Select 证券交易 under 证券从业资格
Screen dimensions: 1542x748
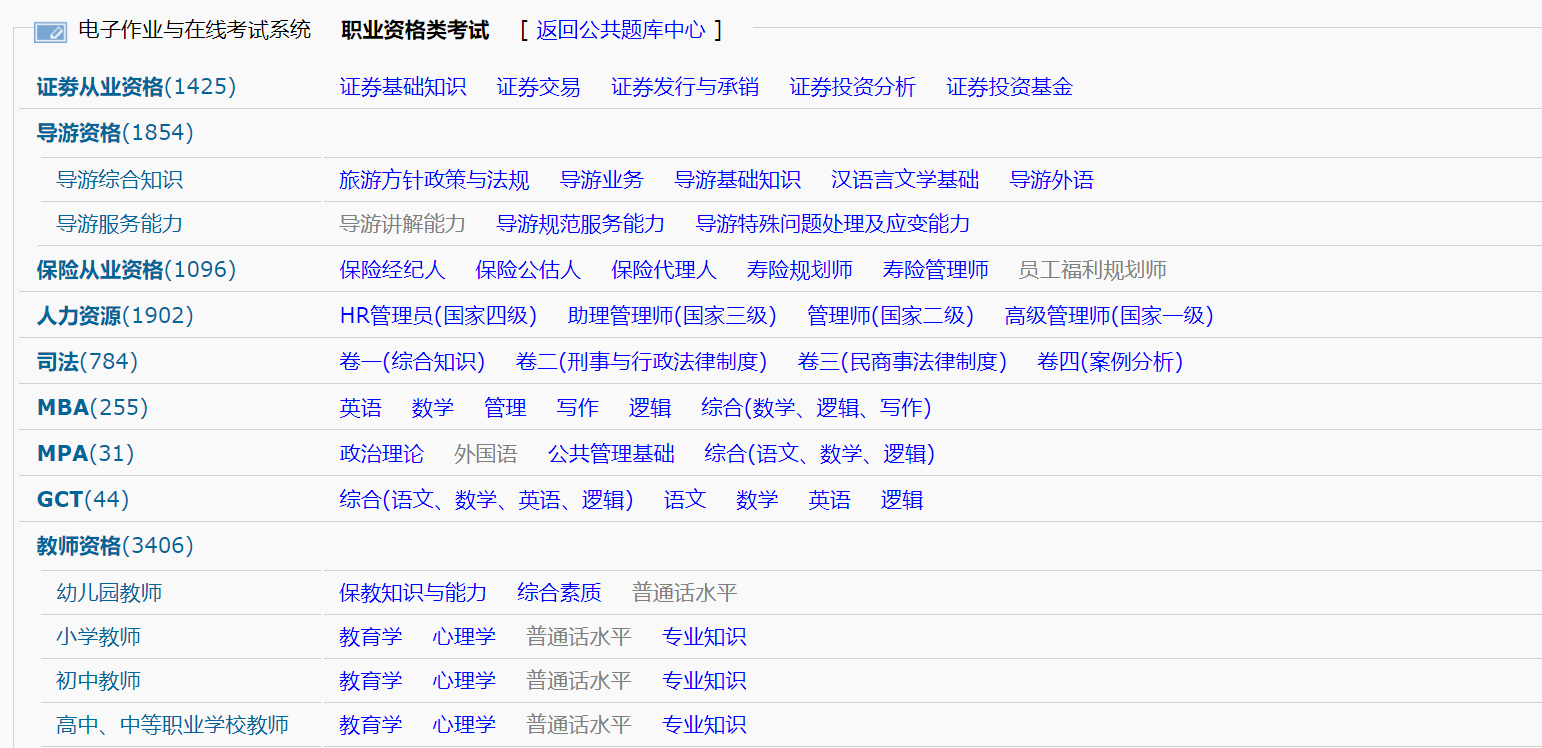point(539,86)
